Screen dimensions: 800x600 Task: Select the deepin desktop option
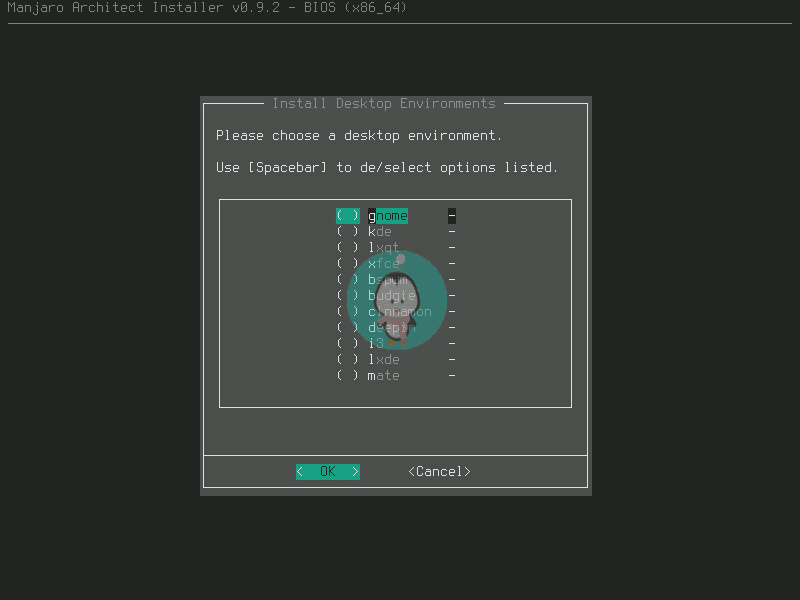pos(349,327)
